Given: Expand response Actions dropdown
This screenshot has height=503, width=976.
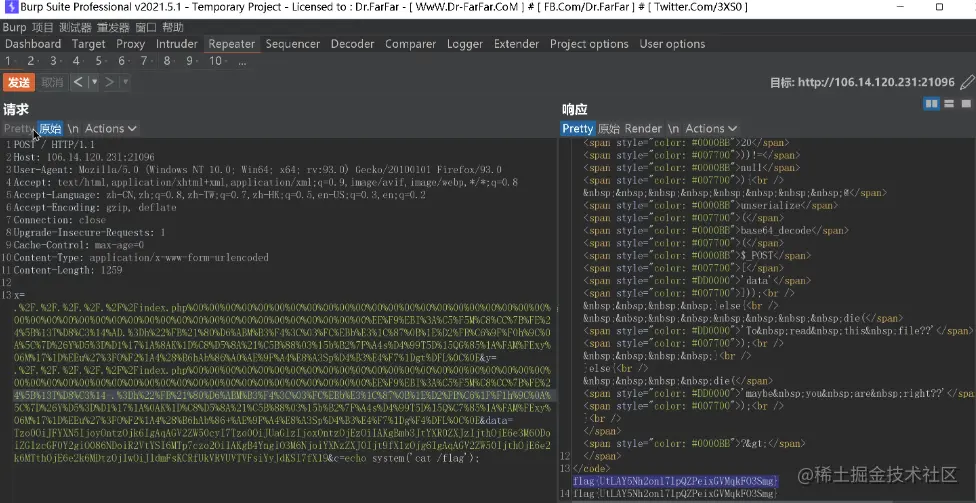Looking at the screenshot, I should point(711,128).
